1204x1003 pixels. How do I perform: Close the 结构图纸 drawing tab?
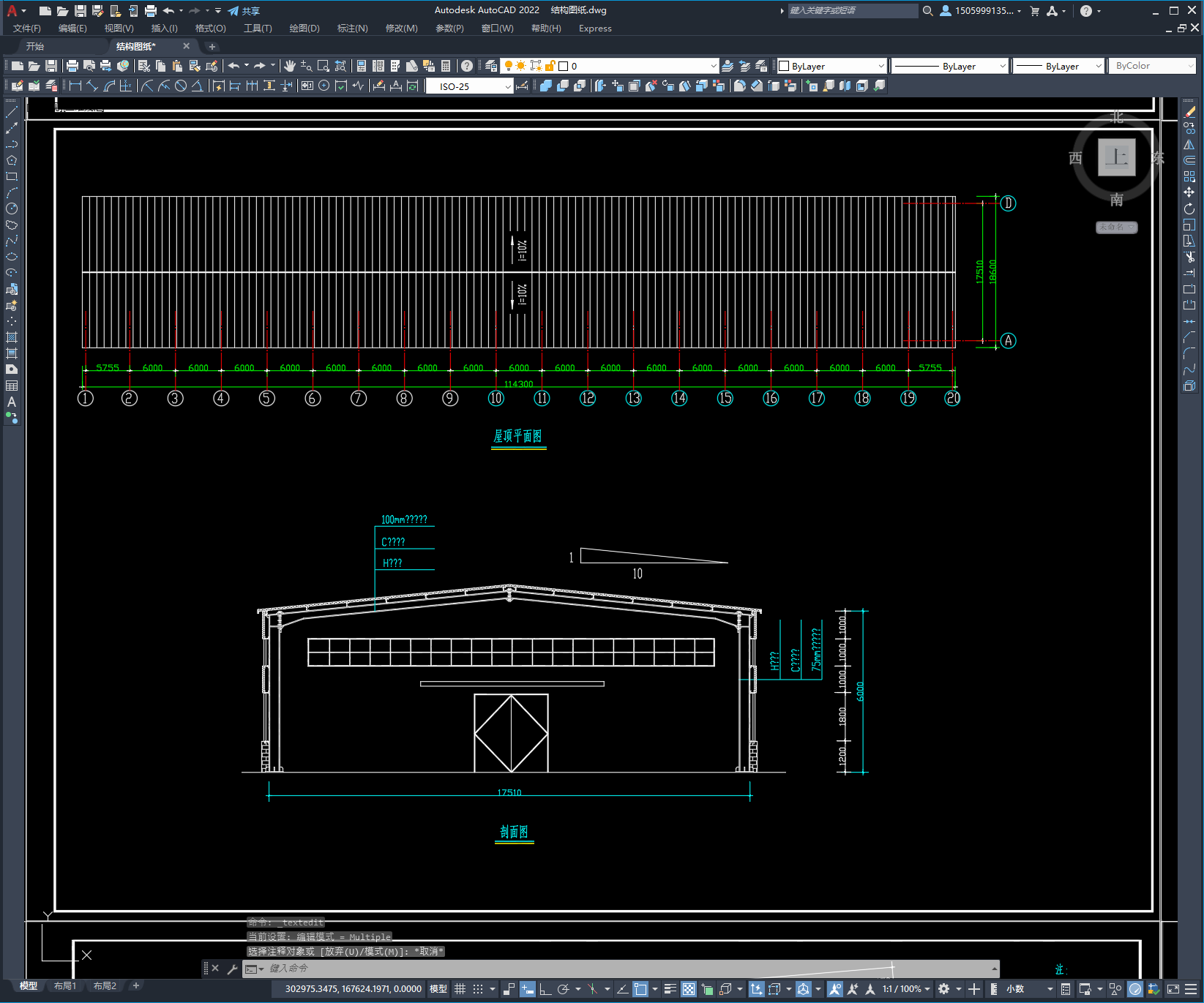click(x=187, y=46)
